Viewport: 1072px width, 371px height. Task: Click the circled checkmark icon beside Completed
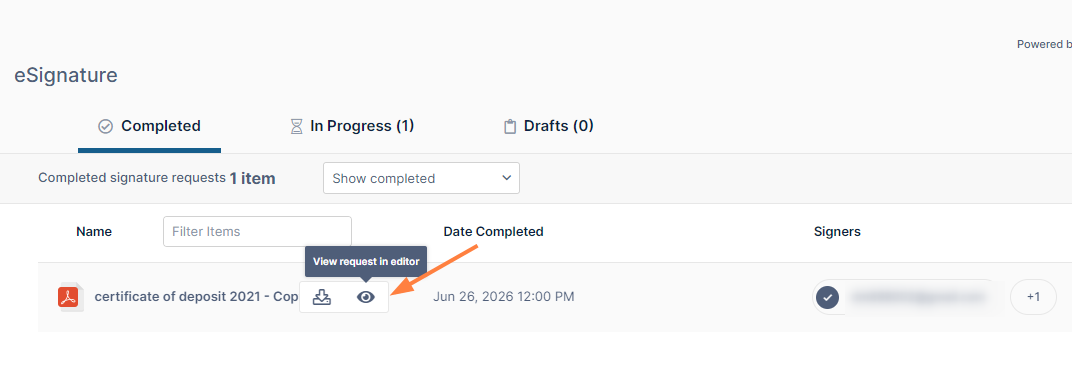click(x=105, y=126)
